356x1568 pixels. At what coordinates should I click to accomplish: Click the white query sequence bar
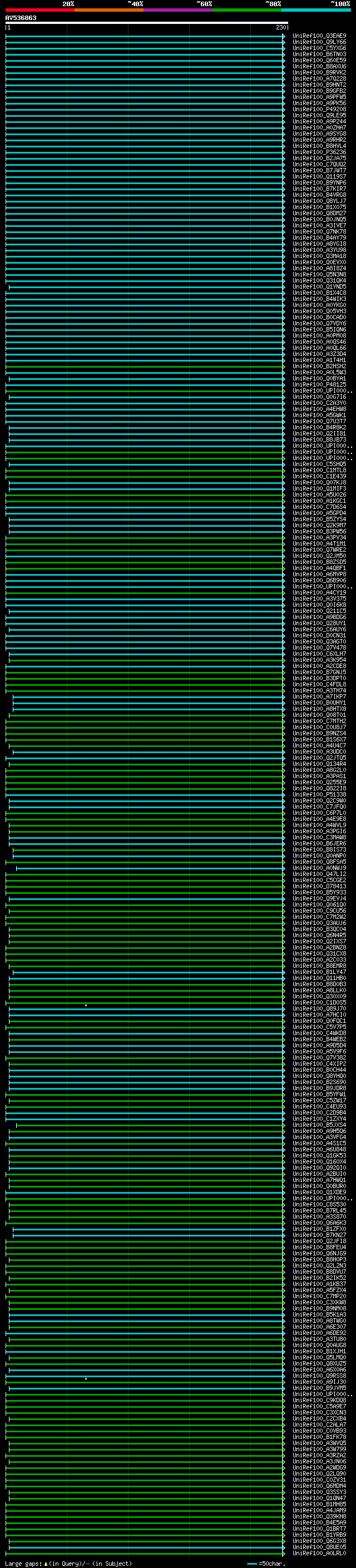pyautogui.click(x=146, y=23)
